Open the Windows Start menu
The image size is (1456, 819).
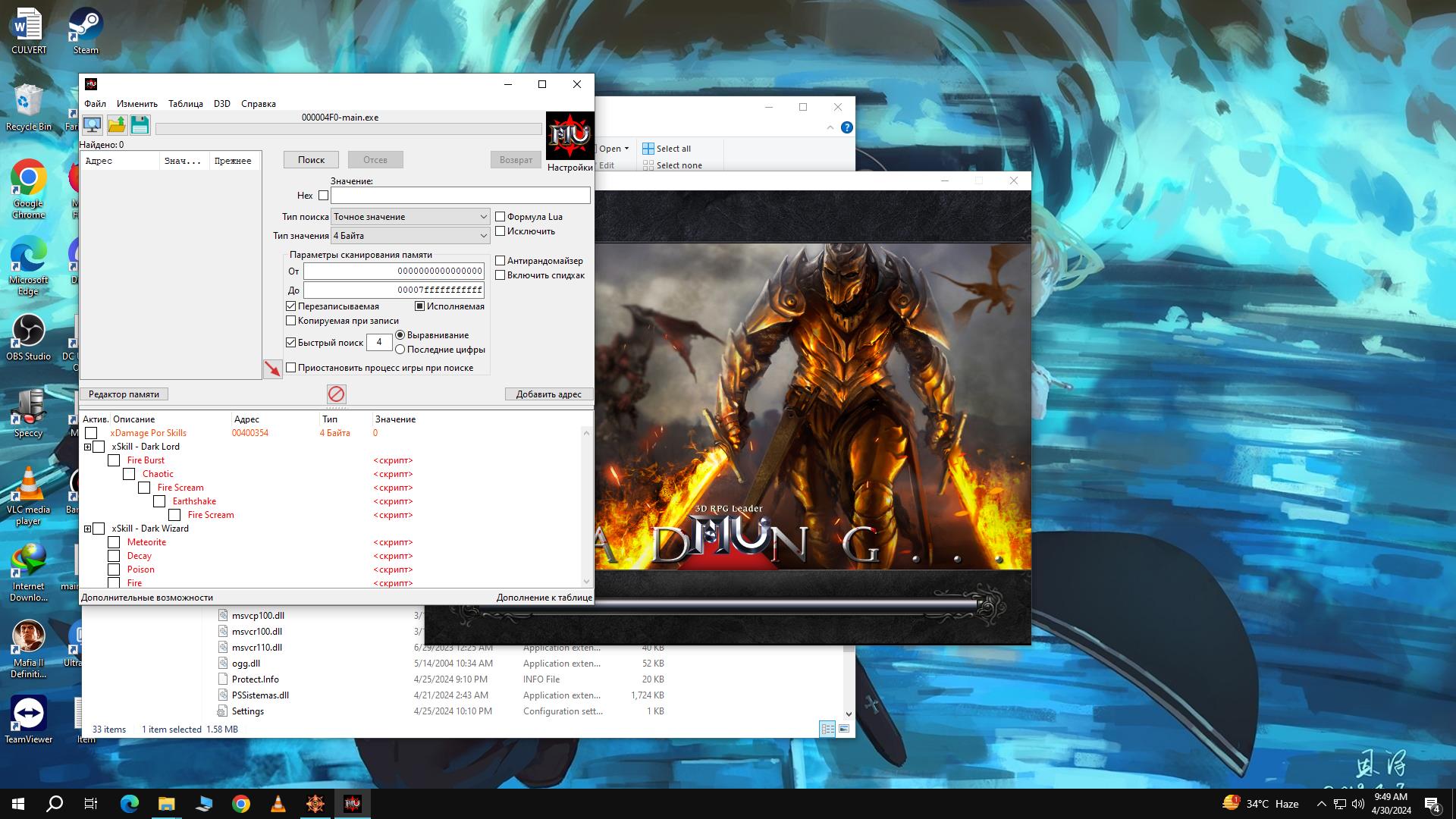point(18,804)
